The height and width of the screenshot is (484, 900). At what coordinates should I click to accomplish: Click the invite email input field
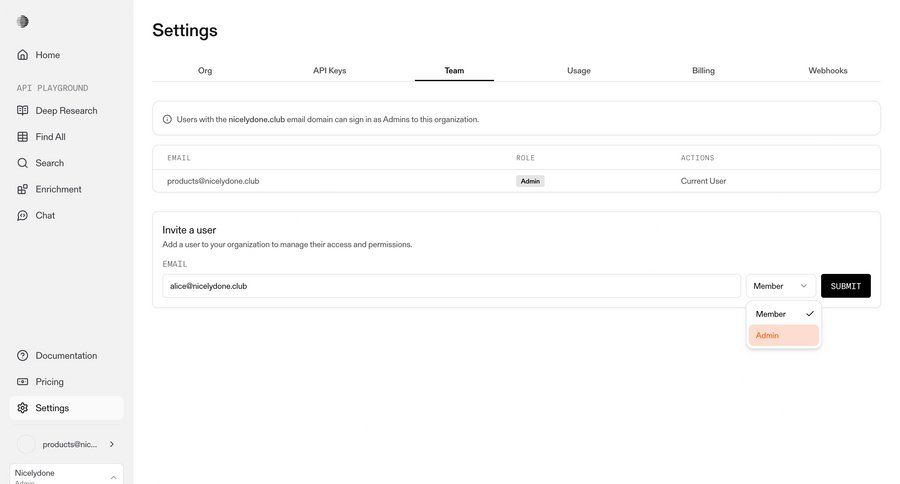451,286
